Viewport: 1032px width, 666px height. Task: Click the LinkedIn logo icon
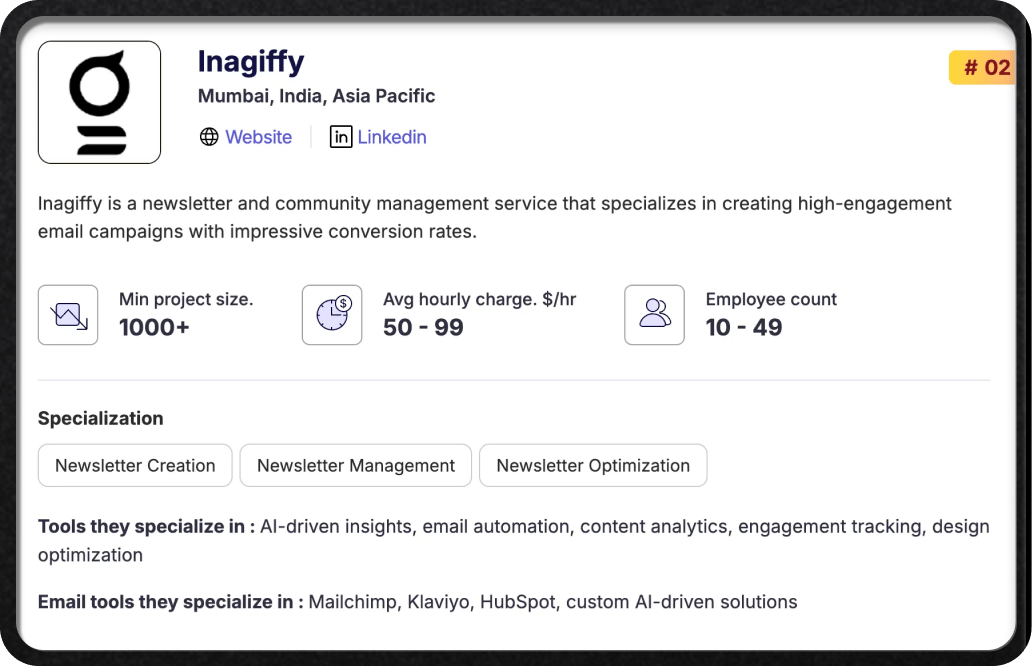341,137
